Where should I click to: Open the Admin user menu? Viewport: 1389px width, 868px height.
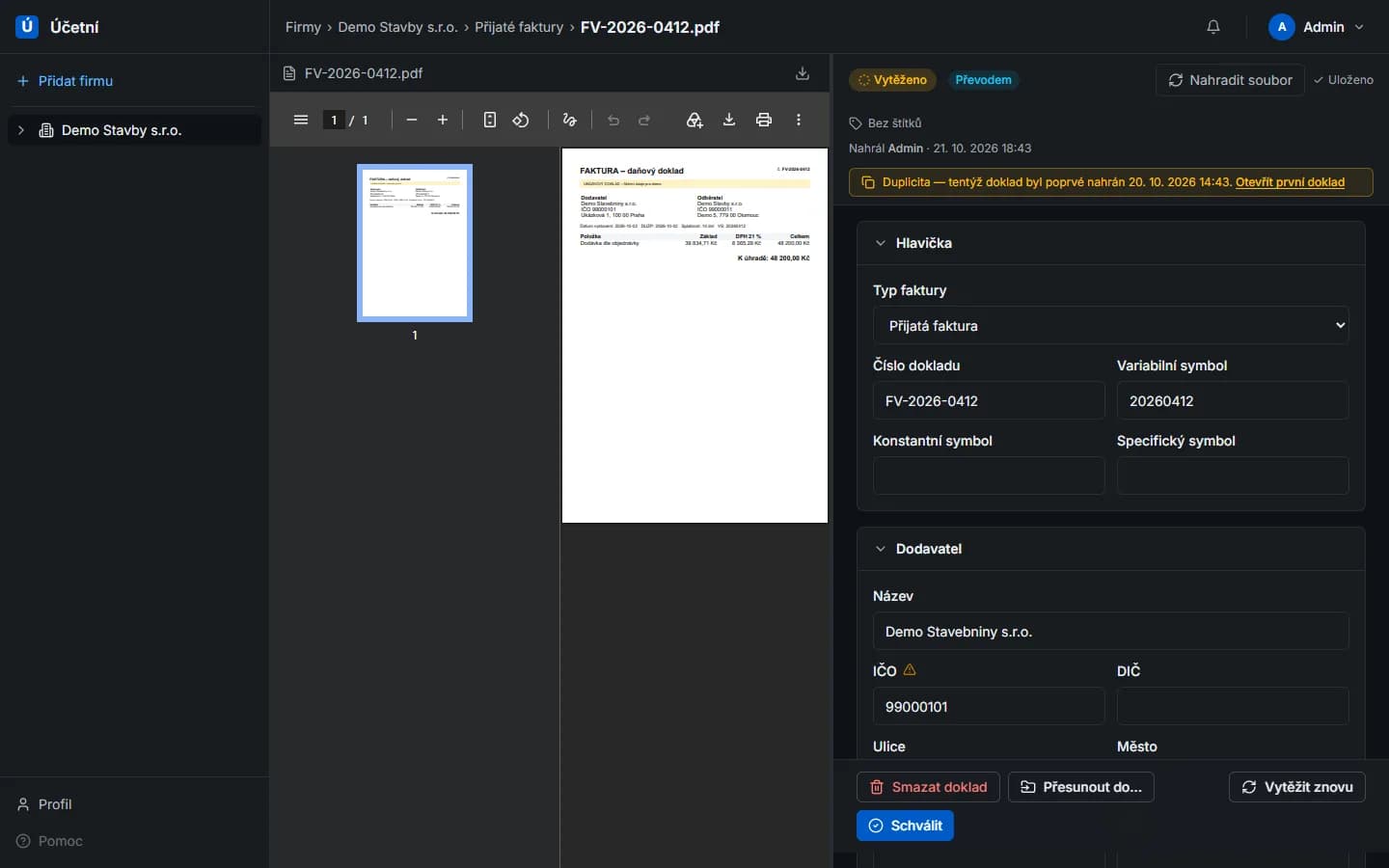pos(1317,27)
